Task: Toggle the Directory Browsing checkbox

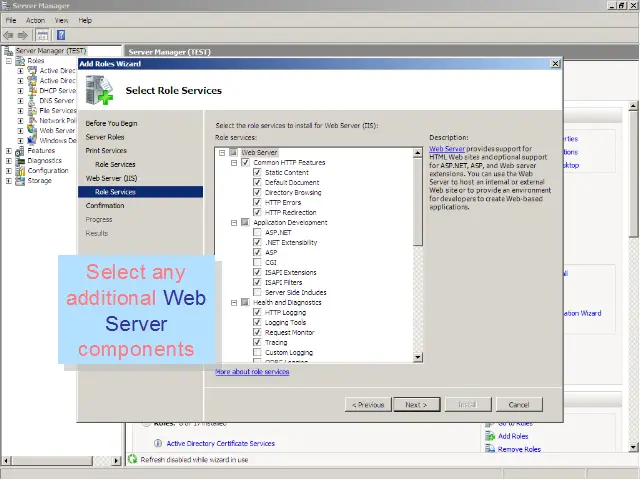Action: 257,192
